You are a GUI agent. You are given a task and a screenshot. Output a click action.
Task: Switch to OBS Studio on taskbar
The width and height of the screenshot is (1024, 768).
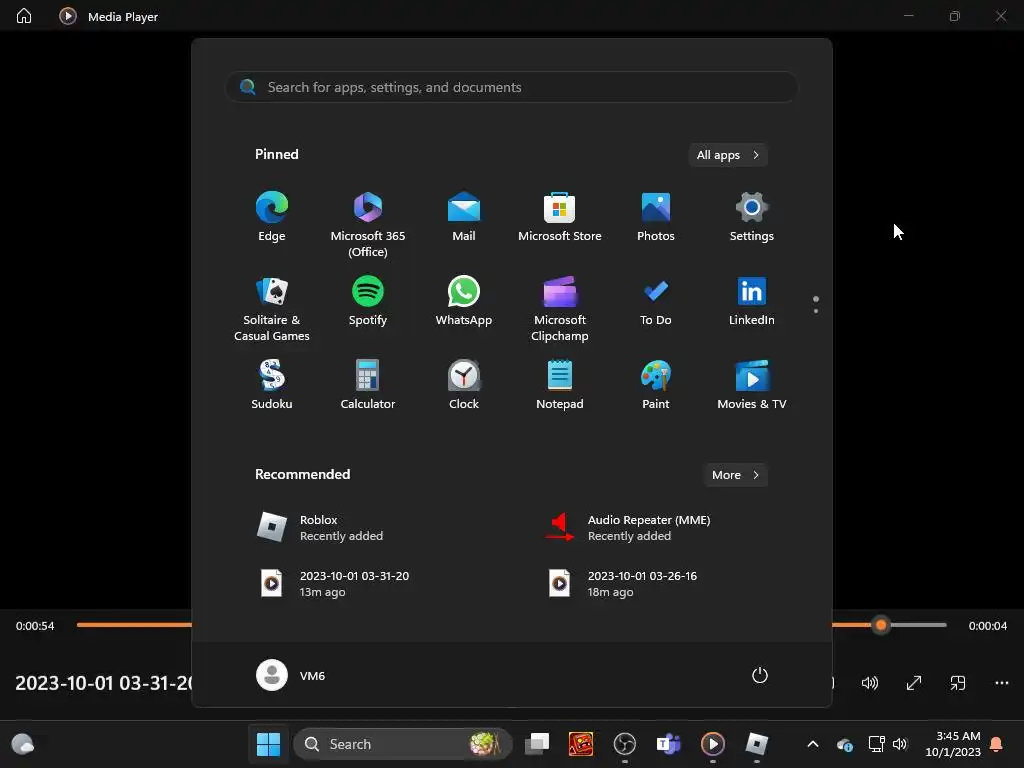pos(625,744)
